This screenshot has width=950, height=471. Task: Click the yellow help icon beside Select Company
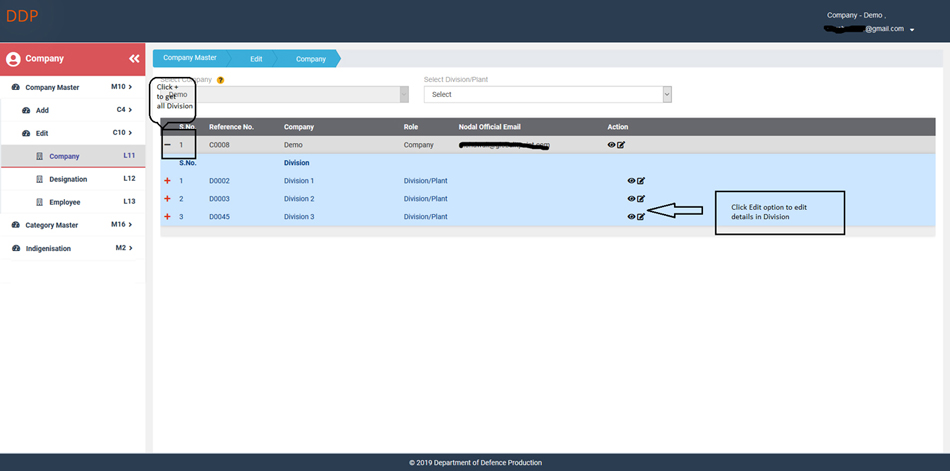(220, 80)
